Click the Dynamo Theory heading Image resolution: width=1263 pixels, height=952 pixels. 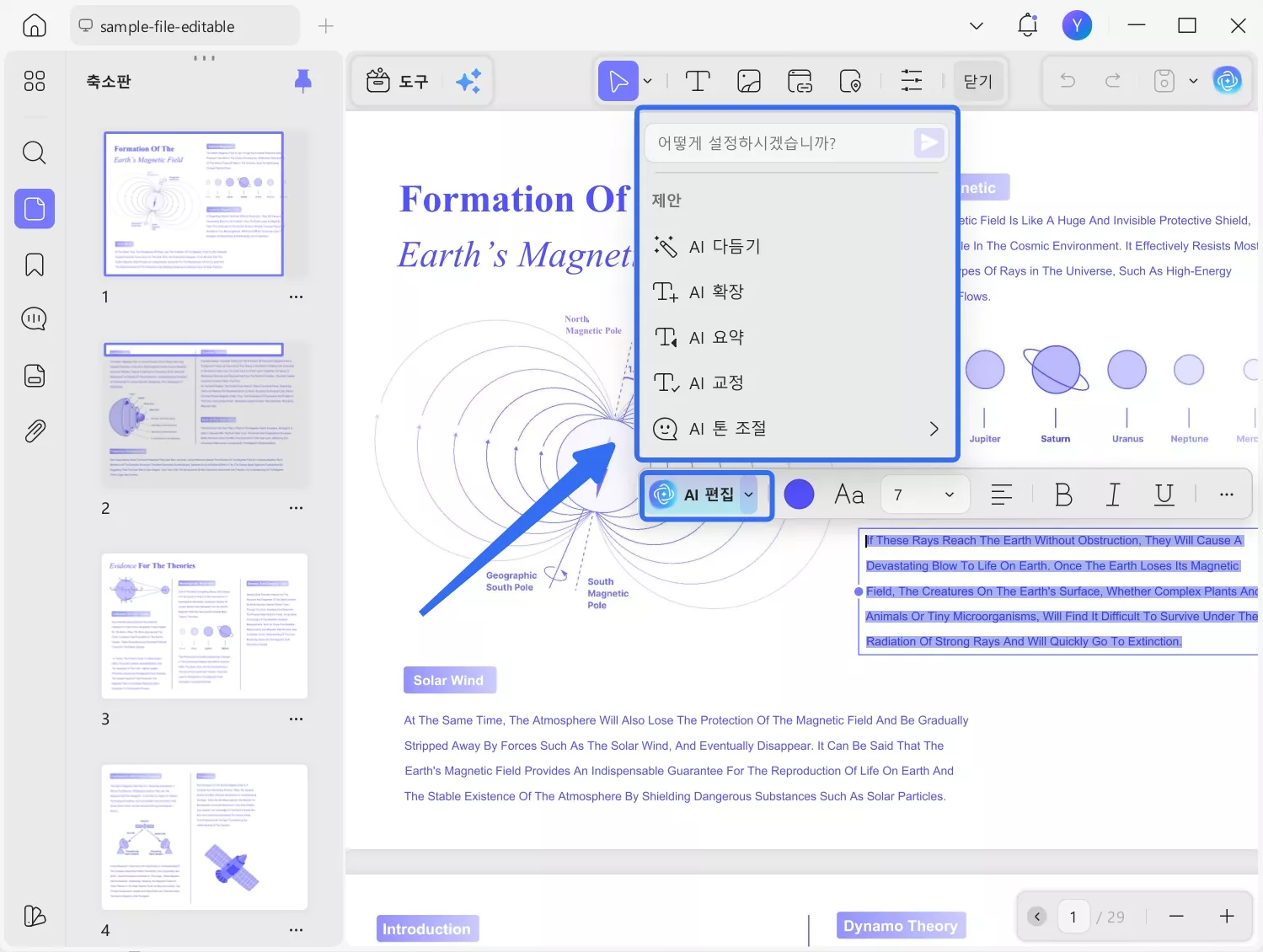tap(901, 926)
